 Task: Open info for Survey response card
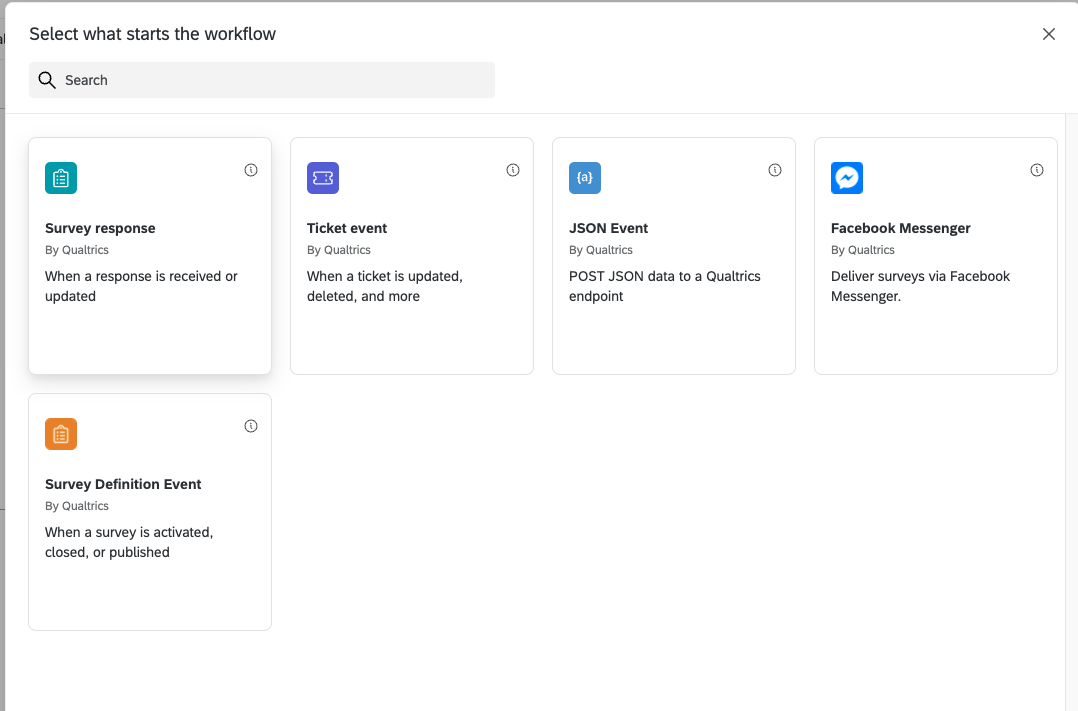251,170
